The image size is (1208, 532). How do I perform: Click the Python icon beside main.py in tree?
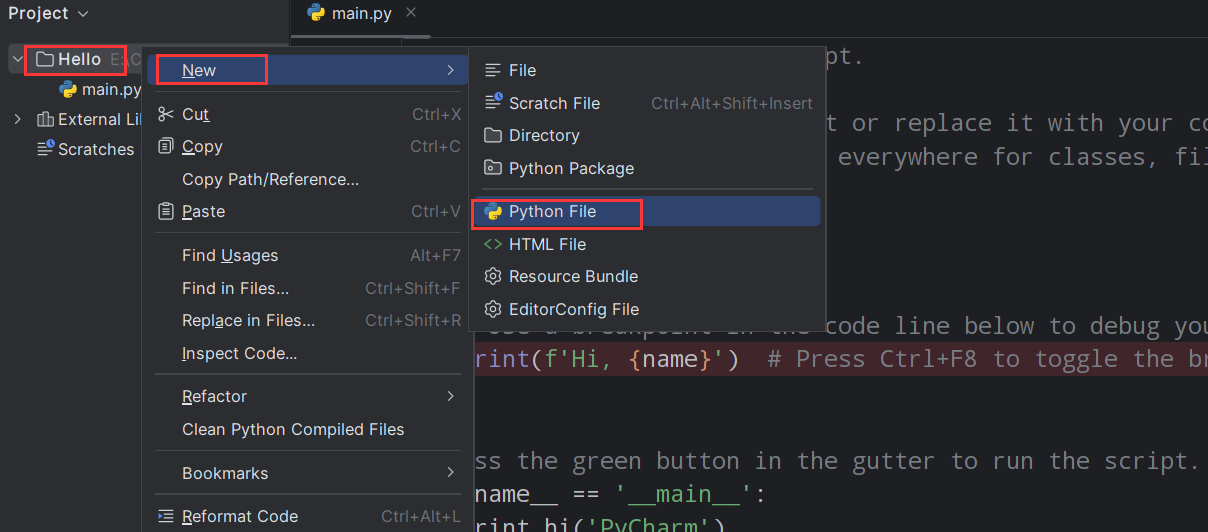[x=68, y=90]
